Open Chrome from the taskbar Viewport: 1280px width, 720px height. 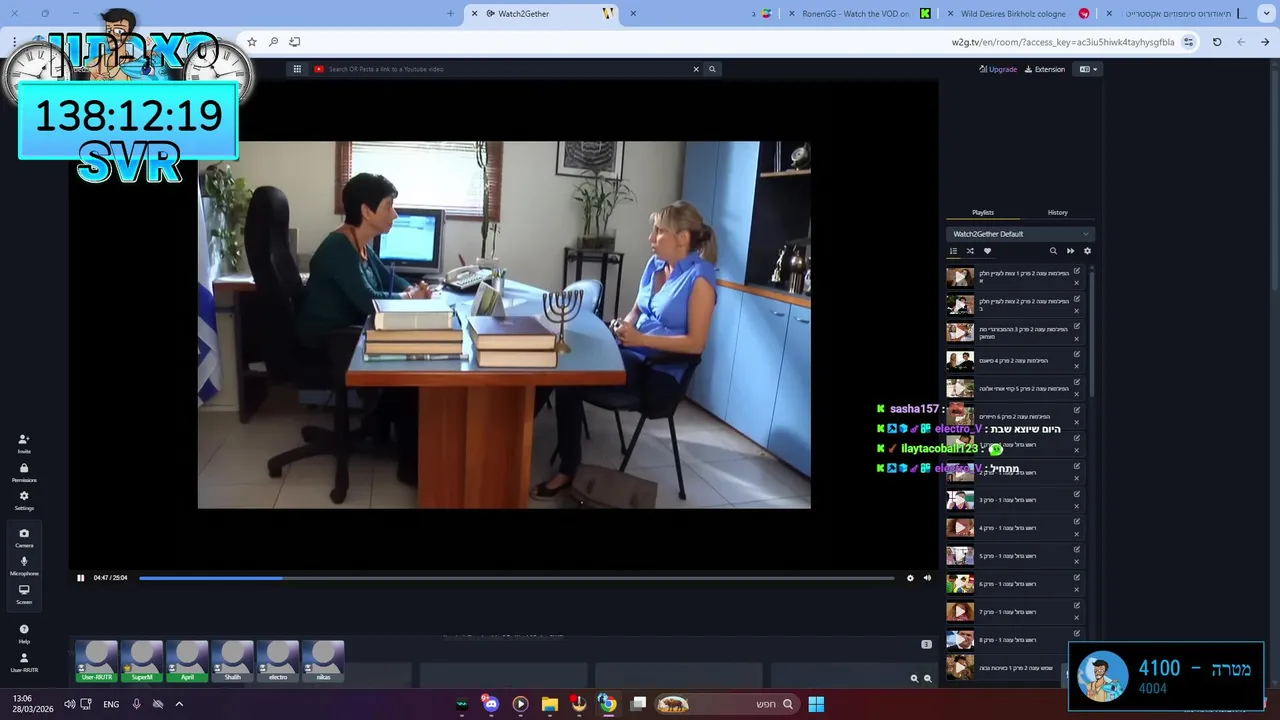(607, 704)
